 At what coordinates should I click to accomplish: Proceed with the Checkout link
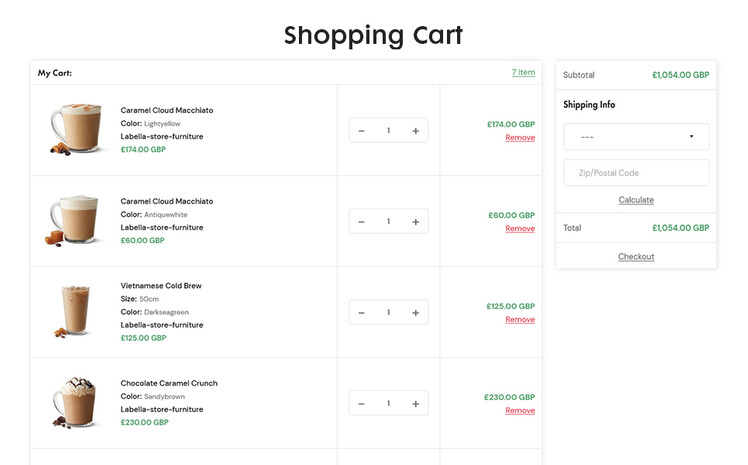tap(636, 257)
